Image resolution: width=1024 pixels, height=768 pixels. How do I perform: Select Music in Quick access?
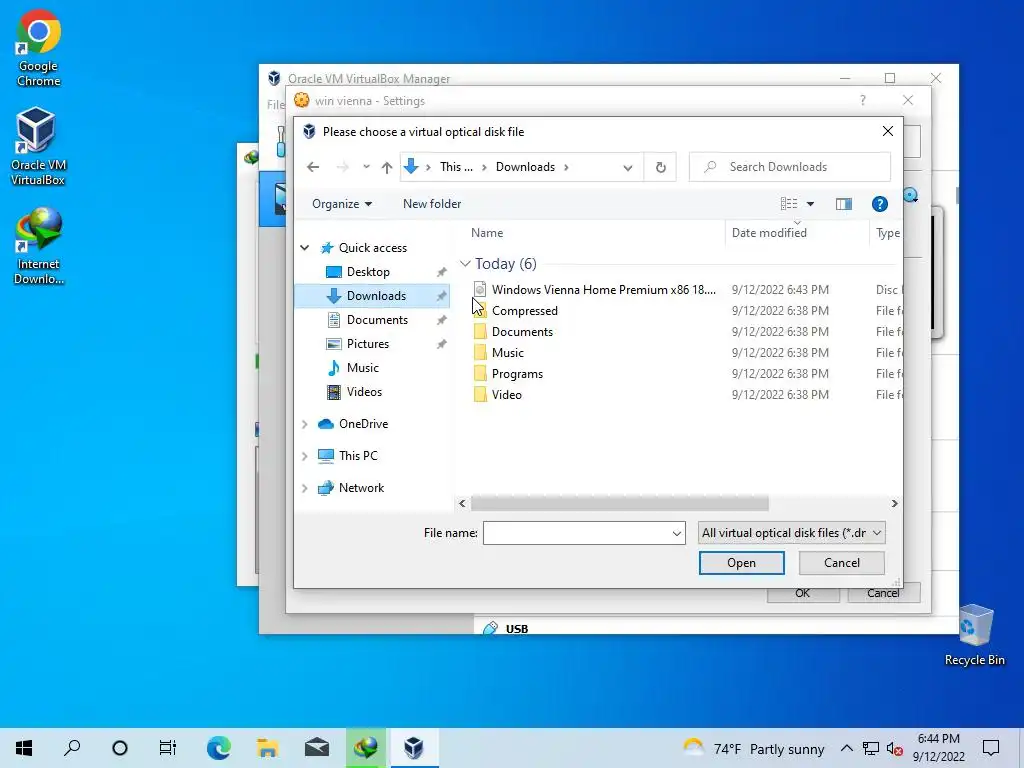[x=362, y=368]
